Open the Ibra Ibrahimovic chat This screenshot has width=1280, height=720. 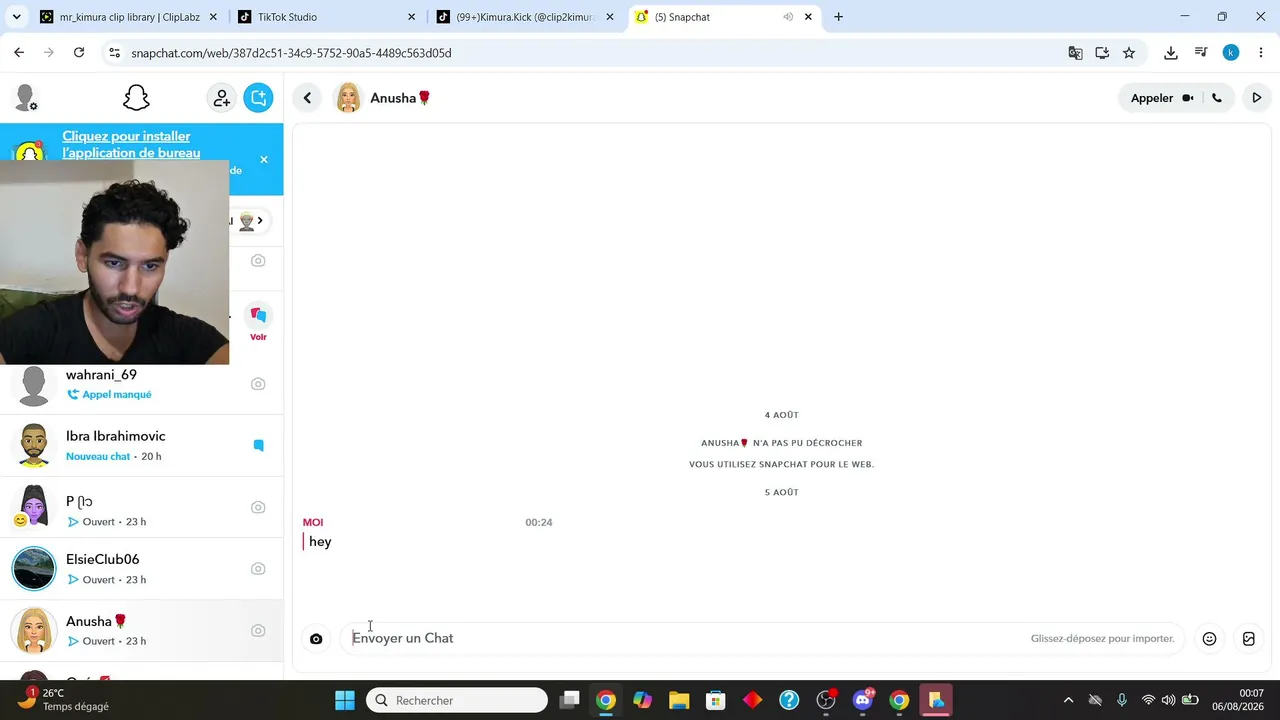pyautogui.click(x=141, y=445)
